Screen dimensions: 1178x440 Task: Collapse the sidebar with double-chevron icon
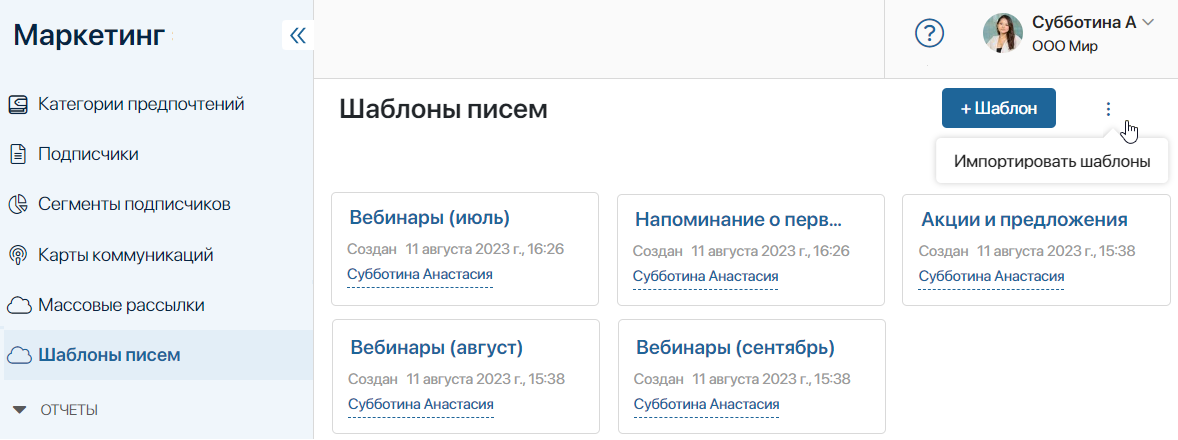click(298, 35)
